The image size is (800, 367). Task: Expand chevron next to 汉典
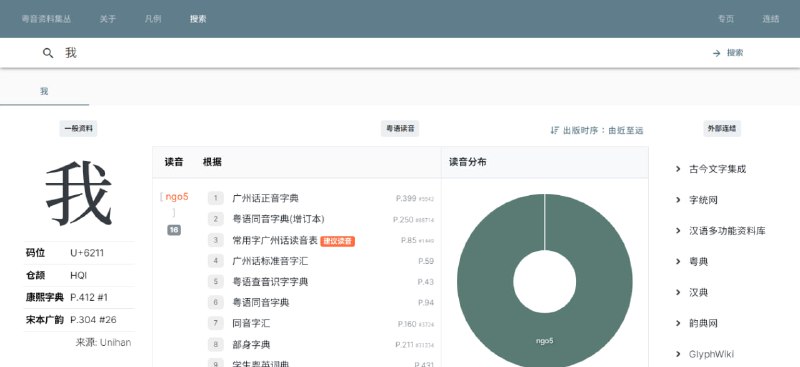(678, 292)
